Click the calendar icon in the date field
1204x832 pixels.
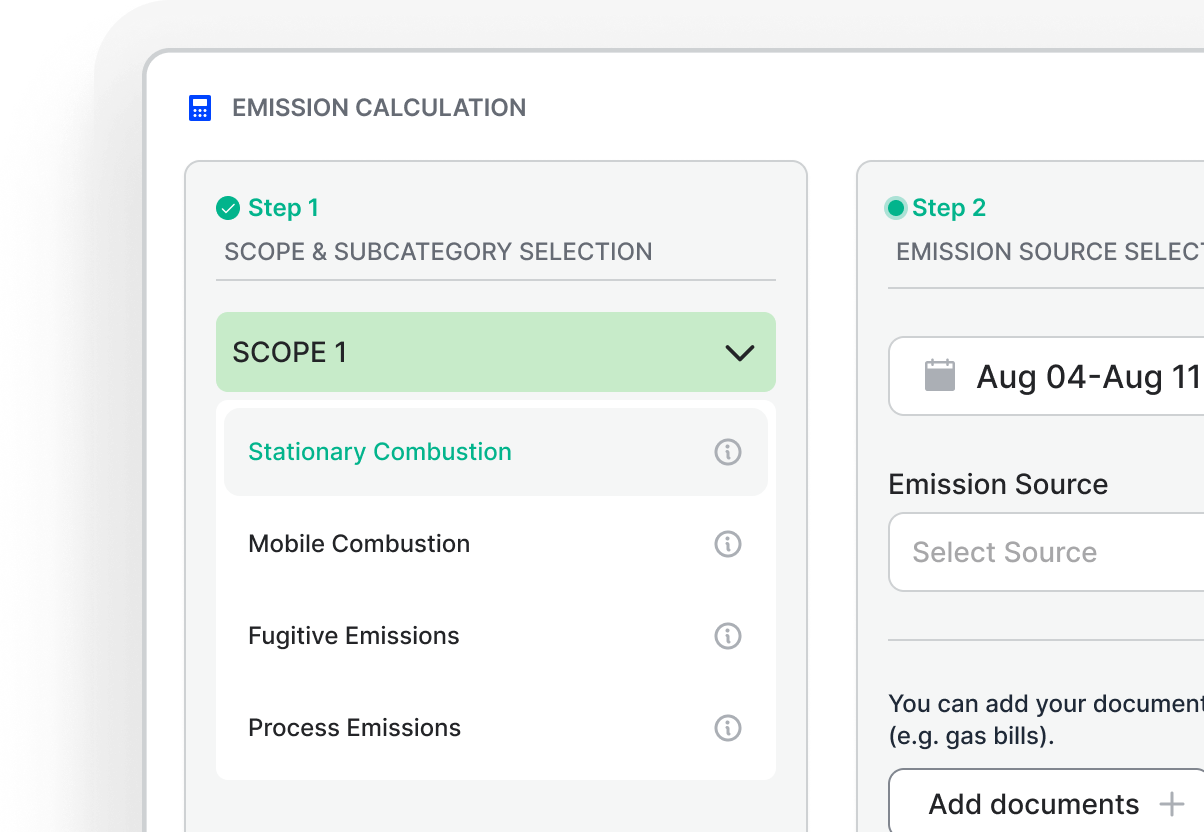[x=939, y=375]
